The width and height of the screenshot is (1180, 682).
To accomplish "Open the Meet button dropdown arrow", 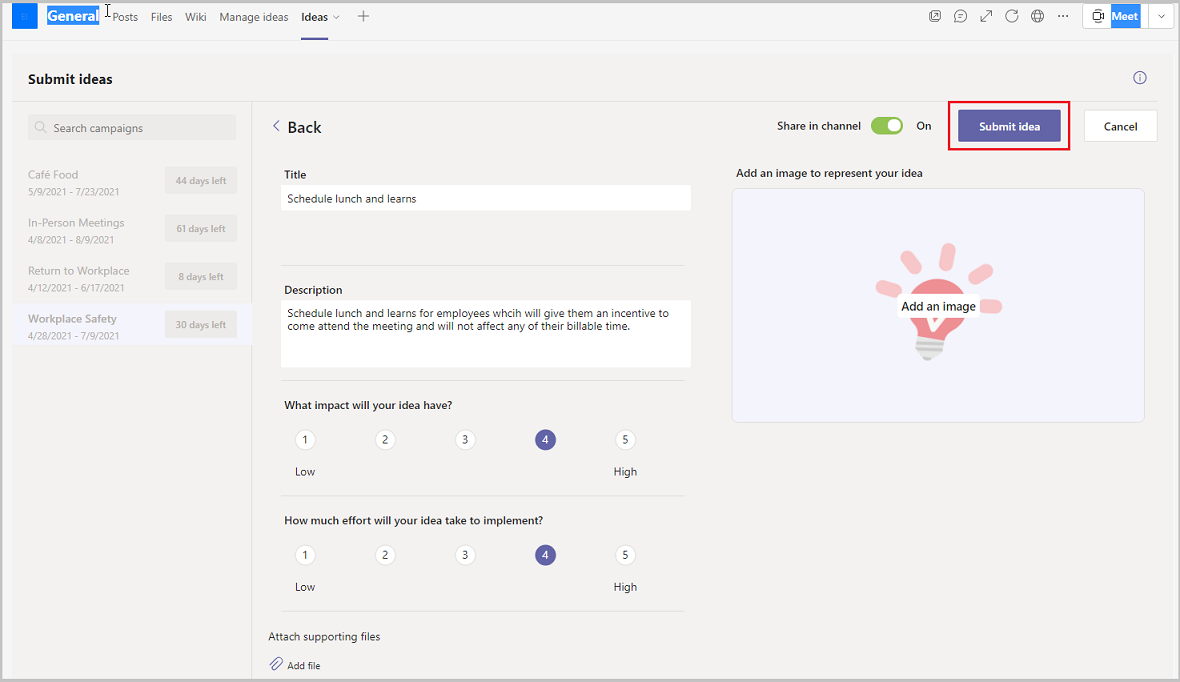I will [1161, 17].
